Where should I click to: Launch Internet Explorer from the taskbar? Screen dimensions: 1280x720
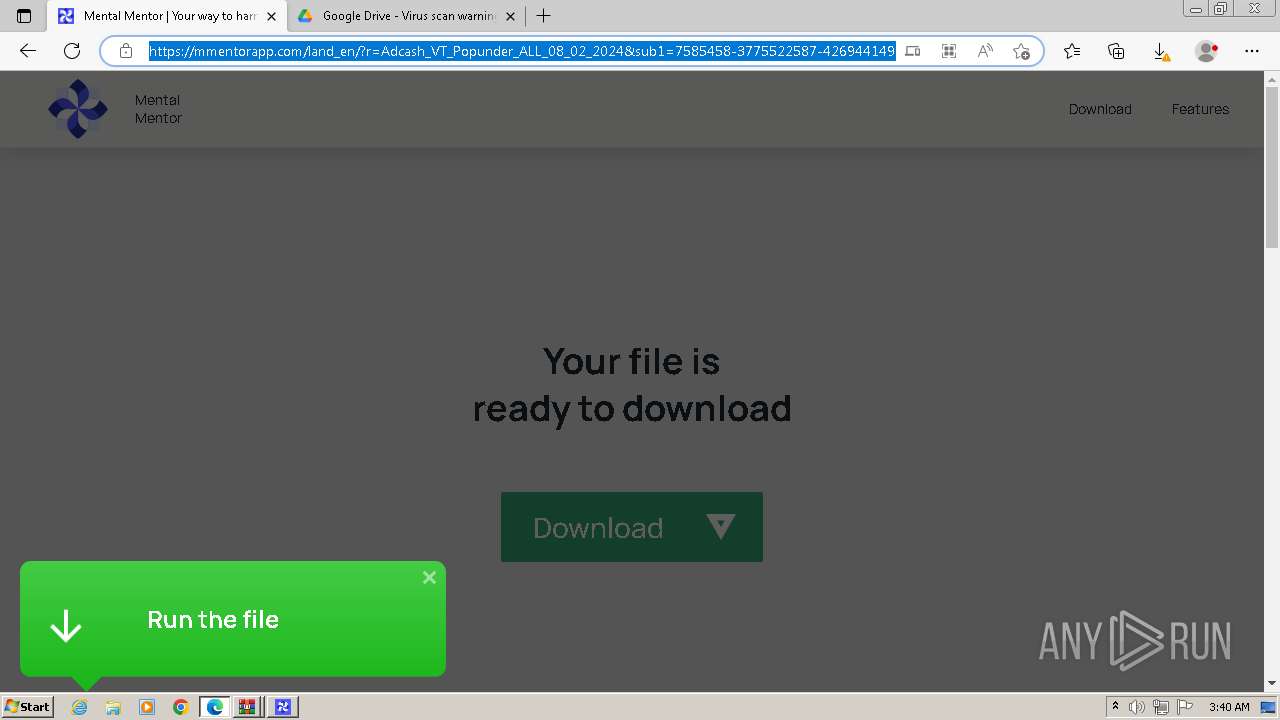(x=80, y=707)
